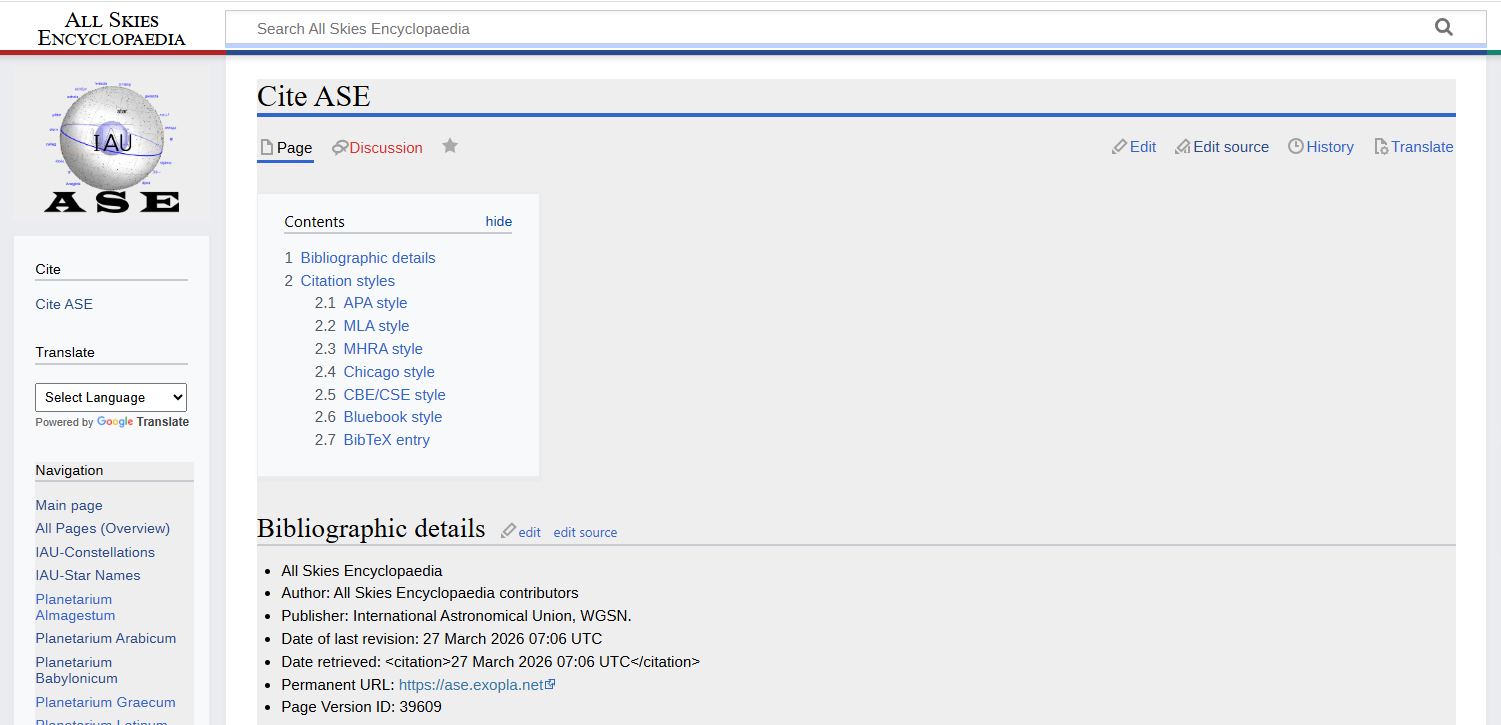The width and height of the screenshot is (1501, 725).
Task: Switch to the Page tab
Action: [x=294, y=148]
